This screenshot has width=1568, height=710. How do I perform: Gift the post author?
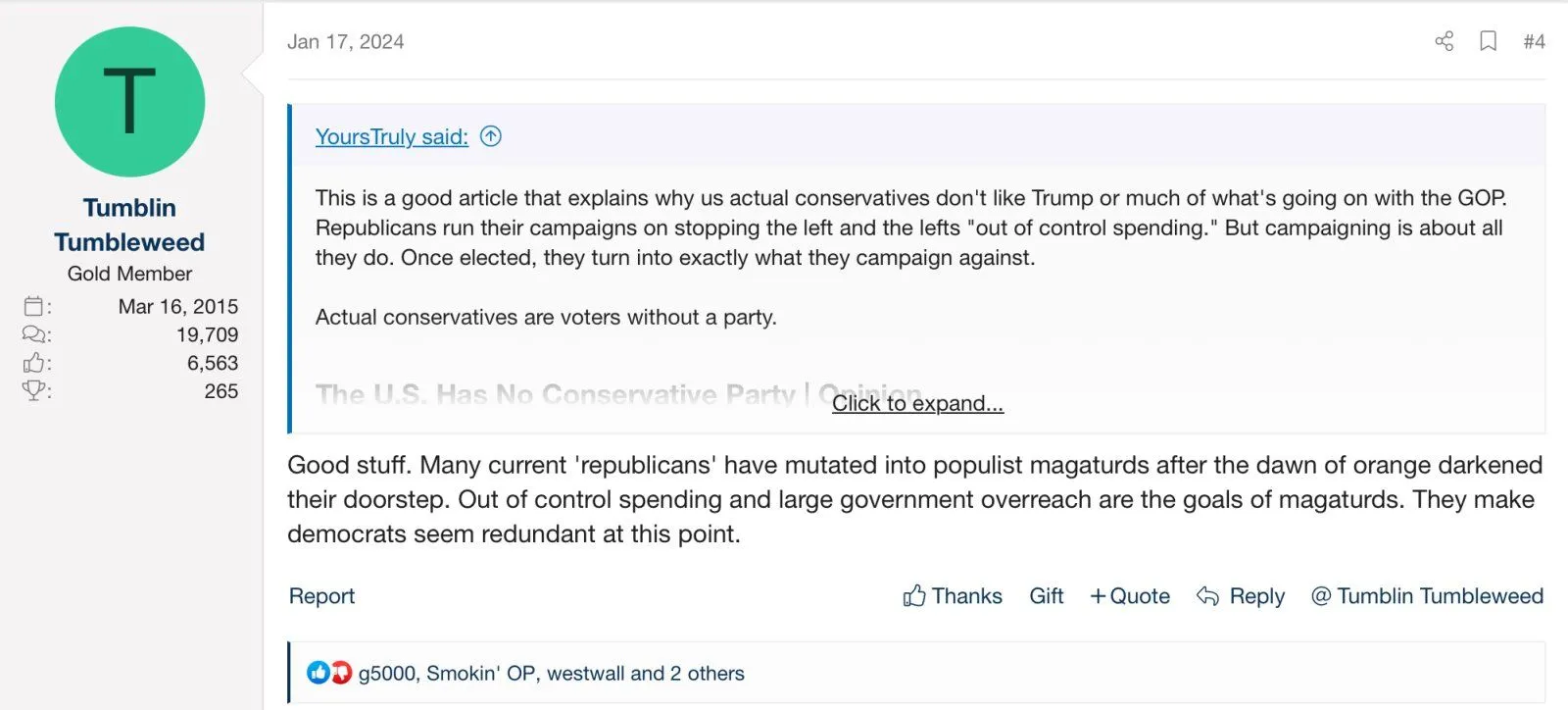click(1046, 596)
